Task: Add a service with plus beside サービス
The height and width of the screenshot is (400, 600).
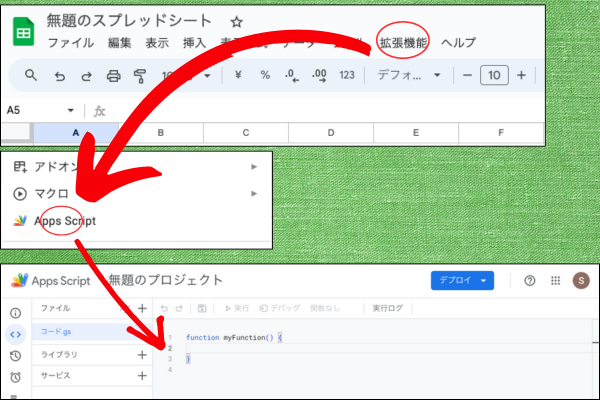Action: tap(142, 376)
